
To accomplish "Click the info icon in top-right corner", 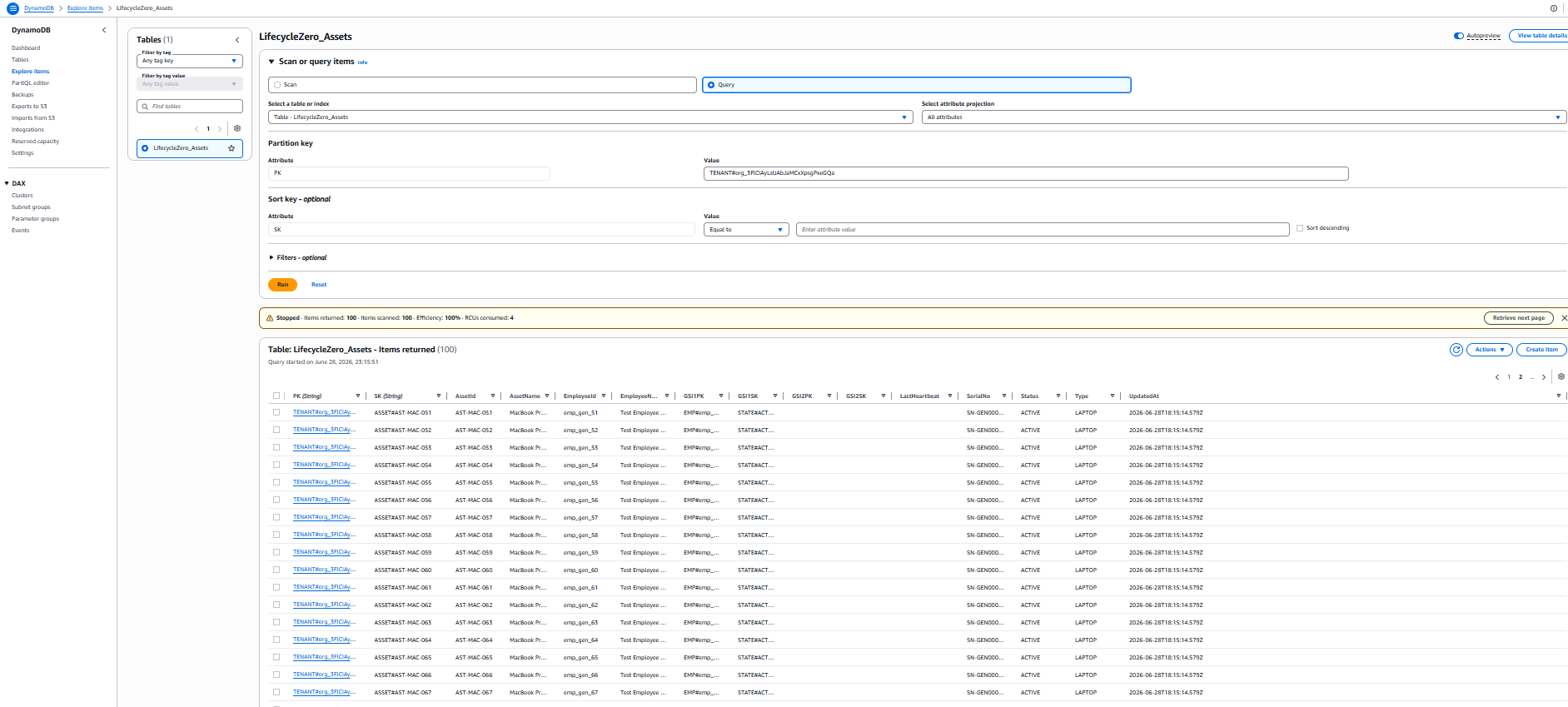I will point(1554,8).
